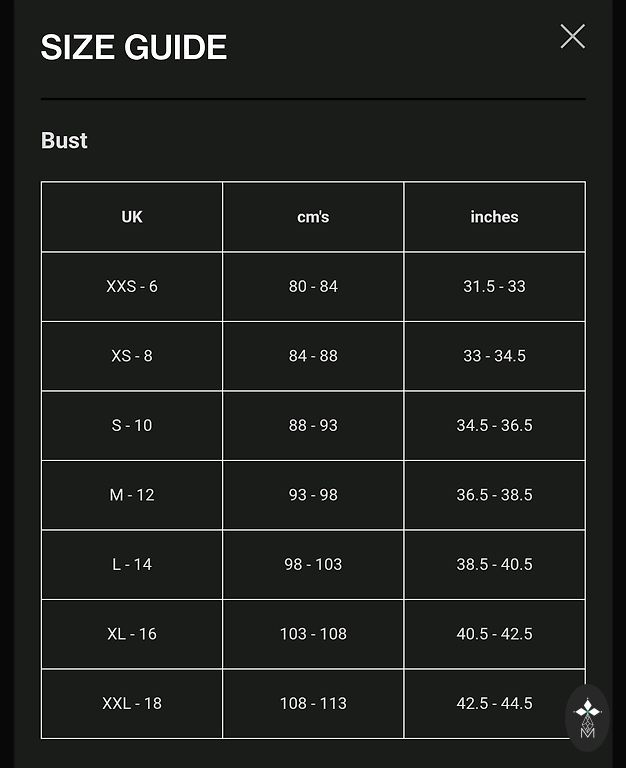Viewport: 626px width, 768px height.
Task: Tap the 108 - 113 cm cell
Action: point(313,703)
